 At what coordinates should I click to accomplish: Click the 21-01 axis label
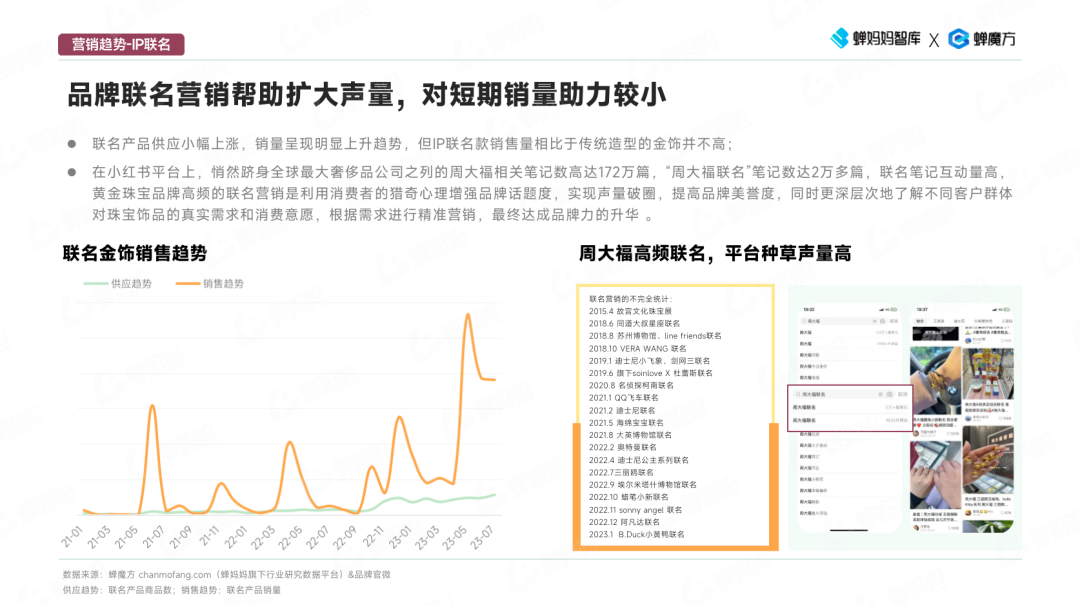72,536
